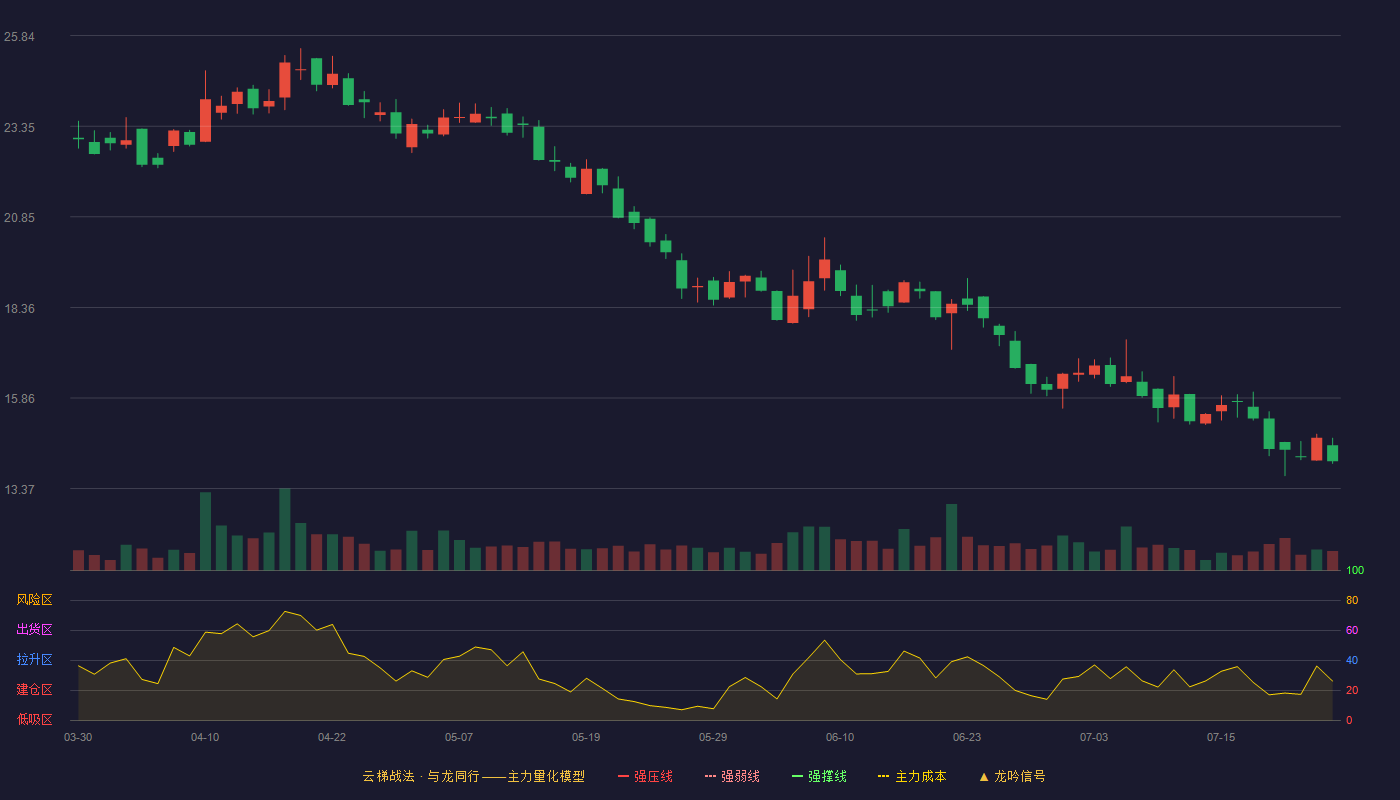Click the 15.86 price axis label

(x=19, y=399)
